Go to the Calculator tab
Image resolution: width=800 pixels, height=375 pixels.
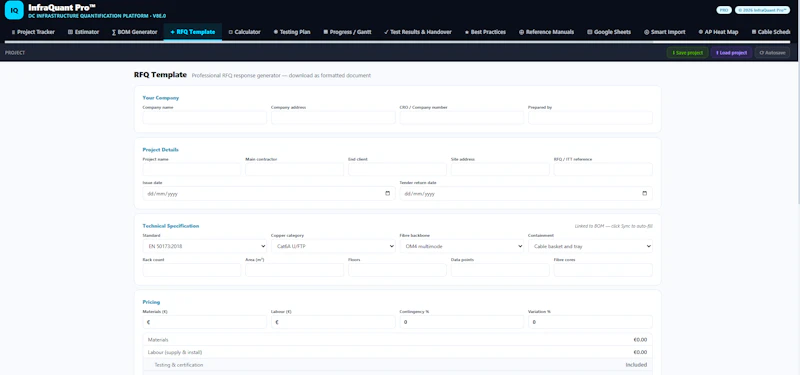tap(244, 32)
